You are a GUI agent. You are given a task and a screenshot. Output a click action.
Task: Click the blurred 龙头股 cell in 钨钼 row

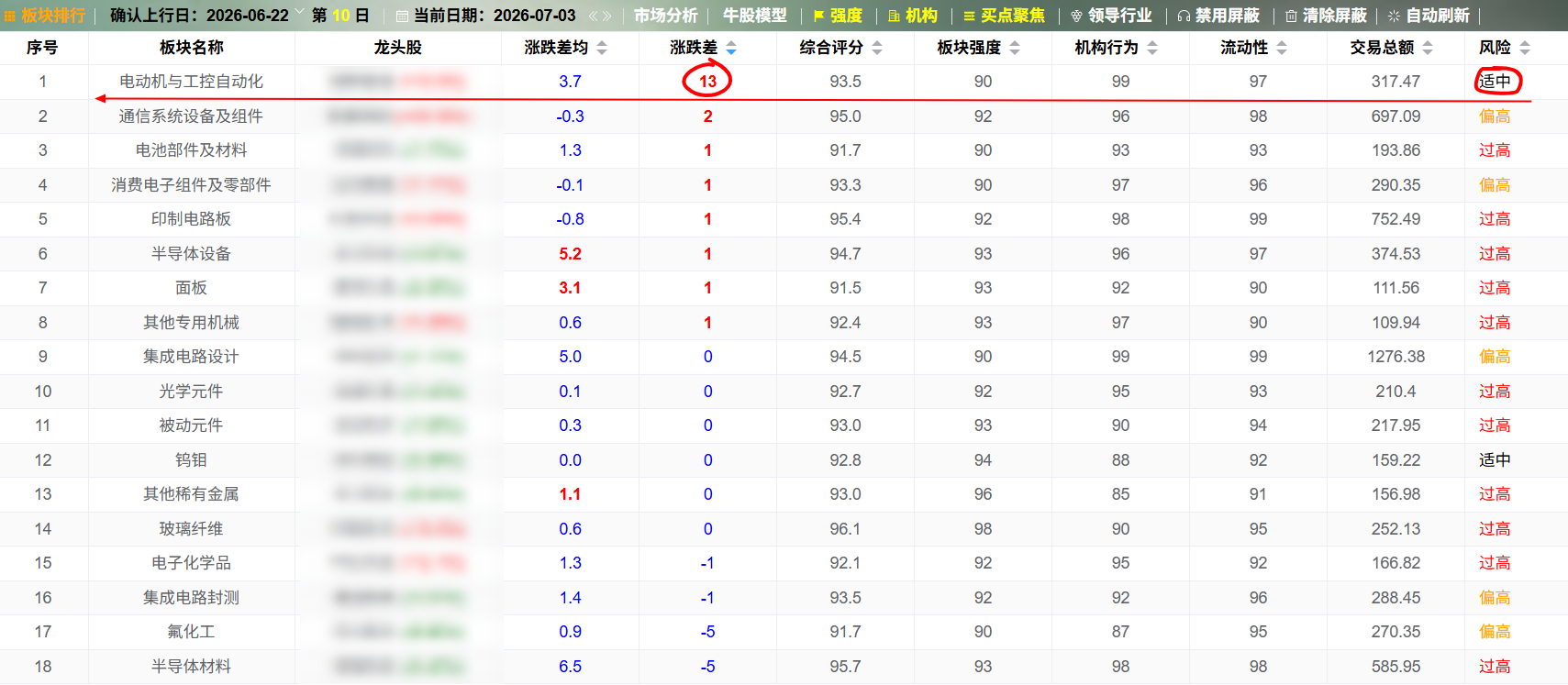click(398, 460)
